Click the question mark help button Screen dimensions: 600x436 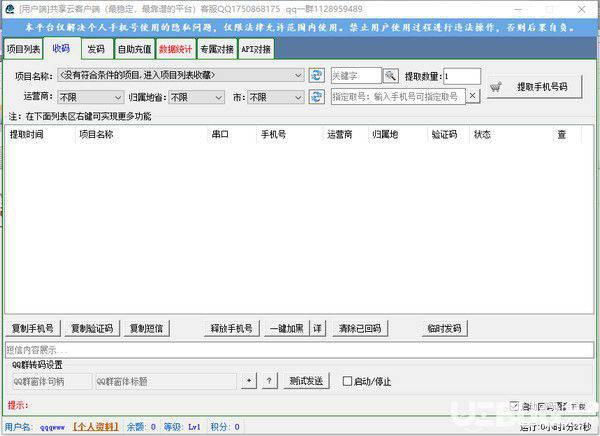[x=269, y=381]
